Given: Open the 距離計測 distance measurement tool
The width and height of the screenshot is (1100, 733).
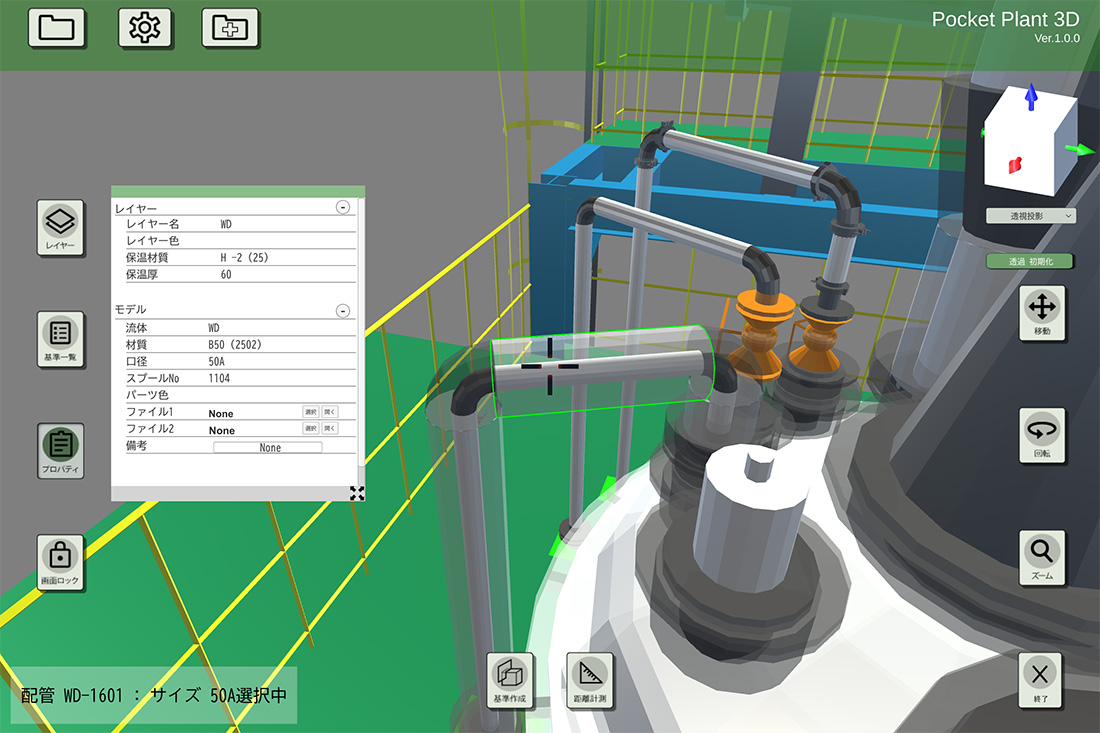Looking at the screenshot, I should (x=590, y=680).
